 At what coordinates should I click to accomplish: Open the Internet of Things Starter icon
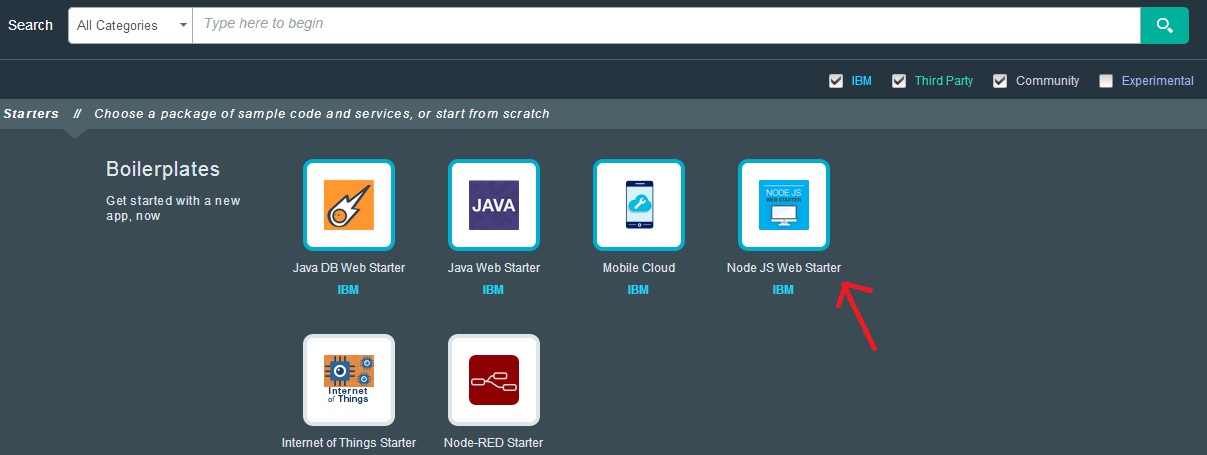(348, 379)
